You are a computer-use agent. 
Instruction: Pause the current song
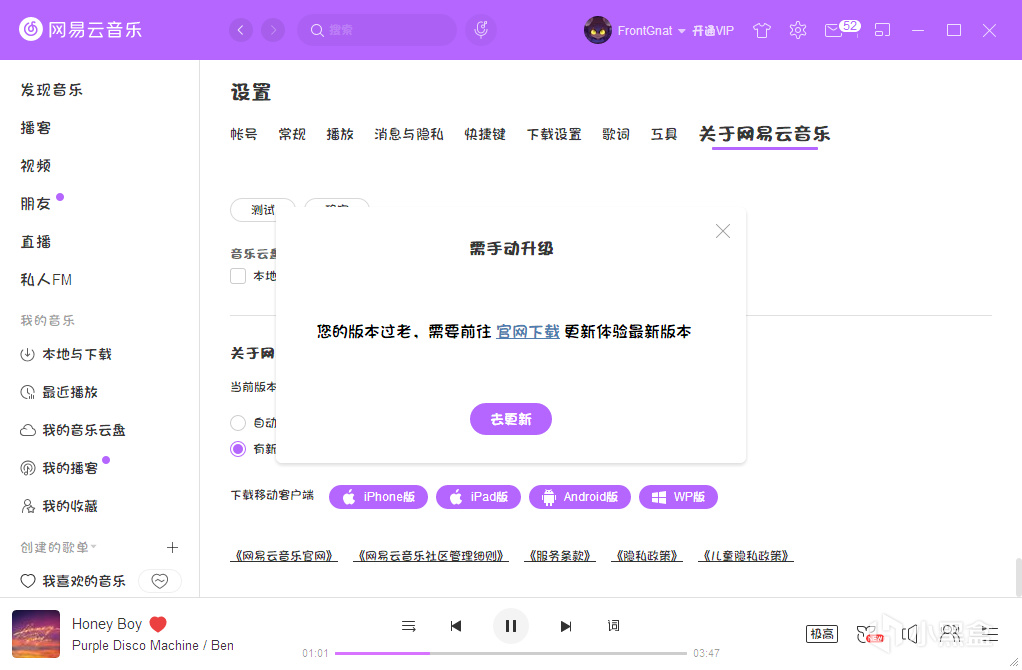(x=511, y=626)
